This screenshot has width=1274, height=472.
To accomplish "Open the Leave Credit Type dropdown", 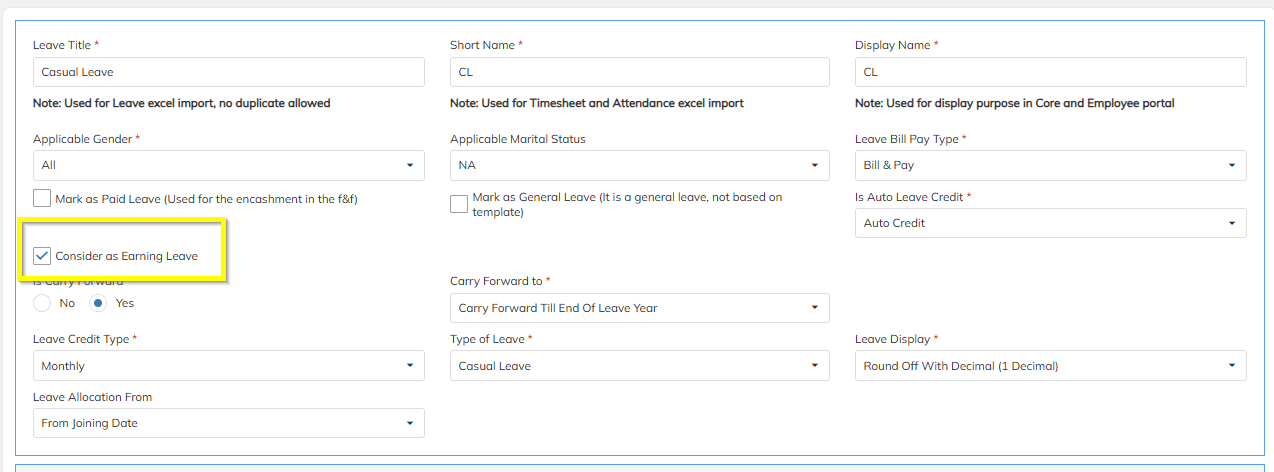I will pos(228,366).
